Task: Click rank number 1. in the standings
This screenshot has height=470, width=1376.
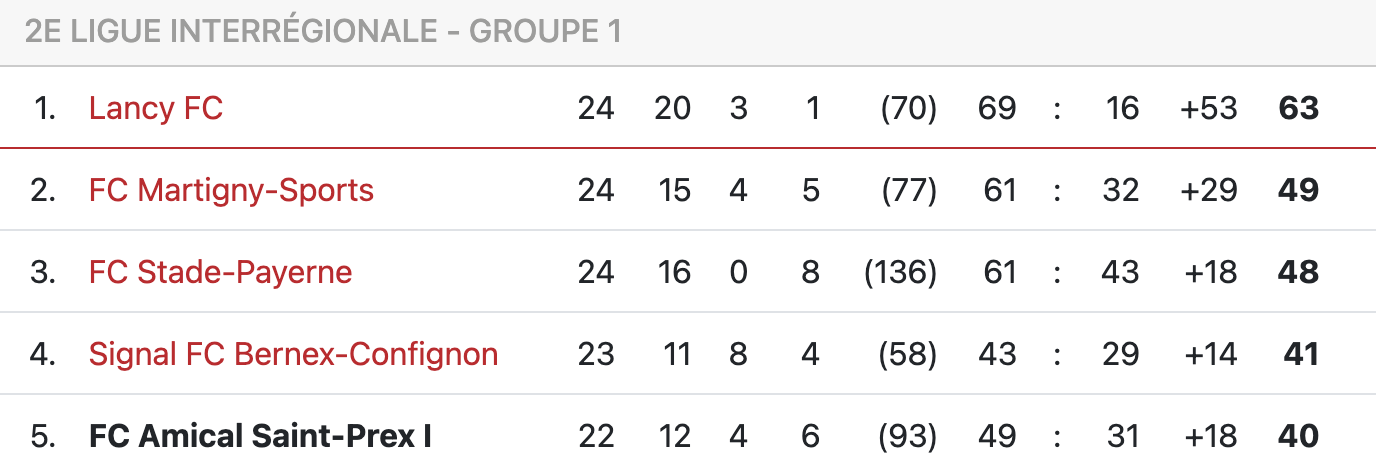Action: (x=44, y=108)
